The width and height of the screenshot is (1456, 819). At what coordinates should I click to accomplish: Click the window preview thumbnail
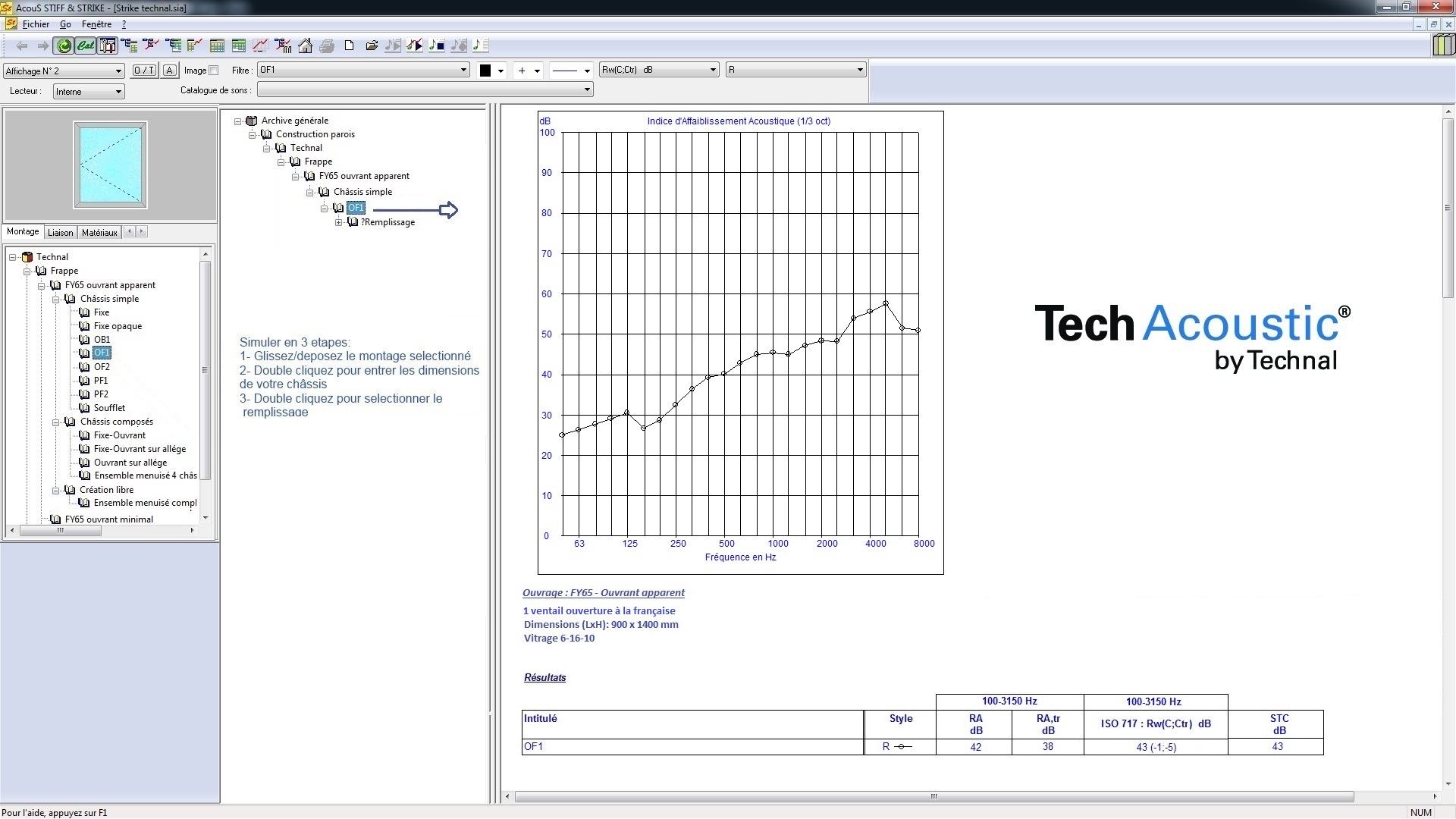click(111, 165)
